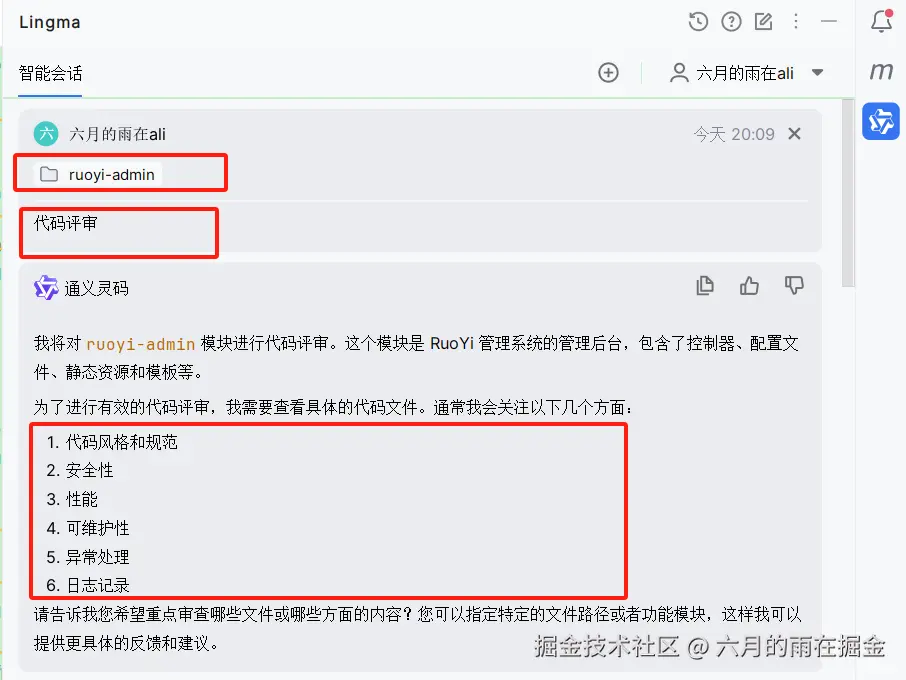This screenshot has width=906, height=680.
Task: Expand the 六月的雨在ali account dropdown
Action: coord(817,73)
